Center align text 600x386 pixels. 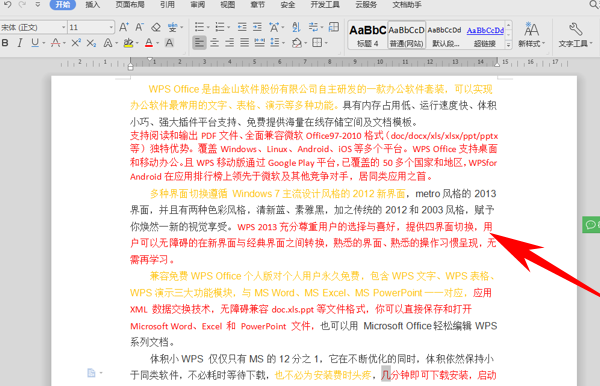click(x=214, y=43)
